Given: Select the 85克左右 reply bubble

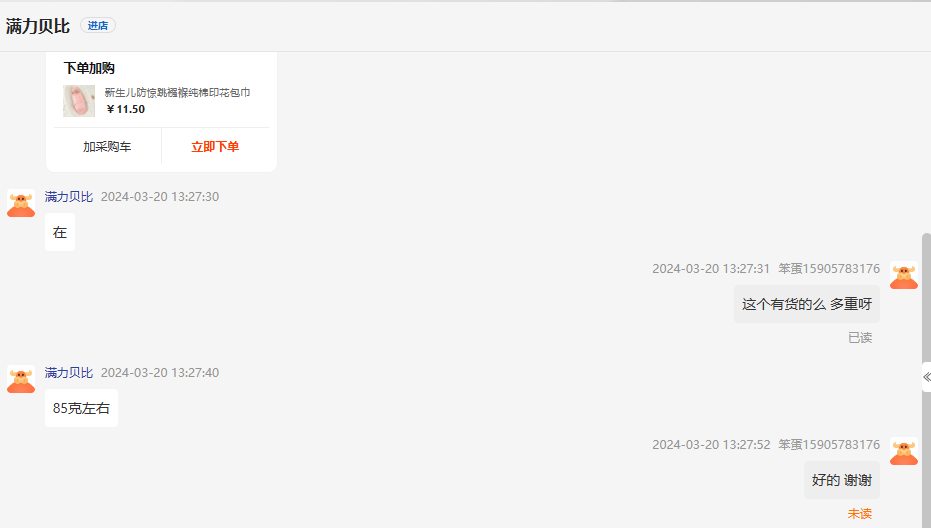Looking at the screenshot, I should 81,408.
